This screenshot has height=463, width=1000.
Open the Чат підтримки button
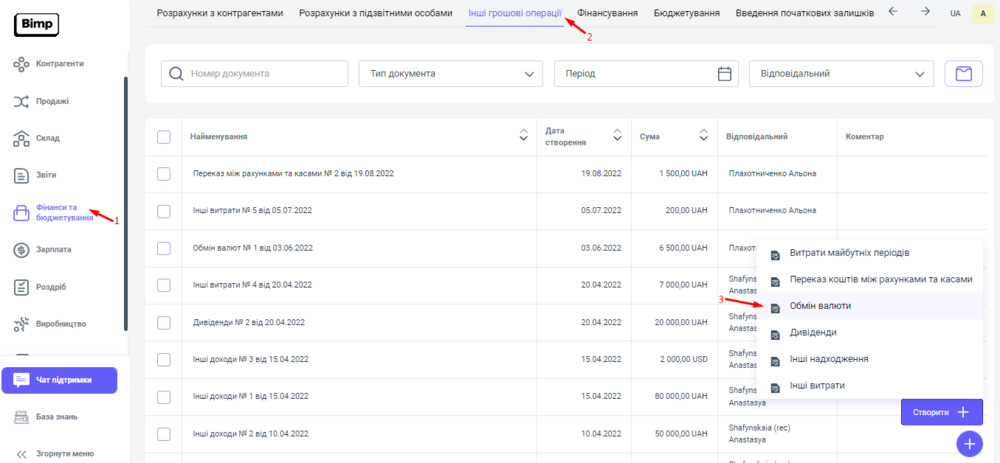coord(59,380)
